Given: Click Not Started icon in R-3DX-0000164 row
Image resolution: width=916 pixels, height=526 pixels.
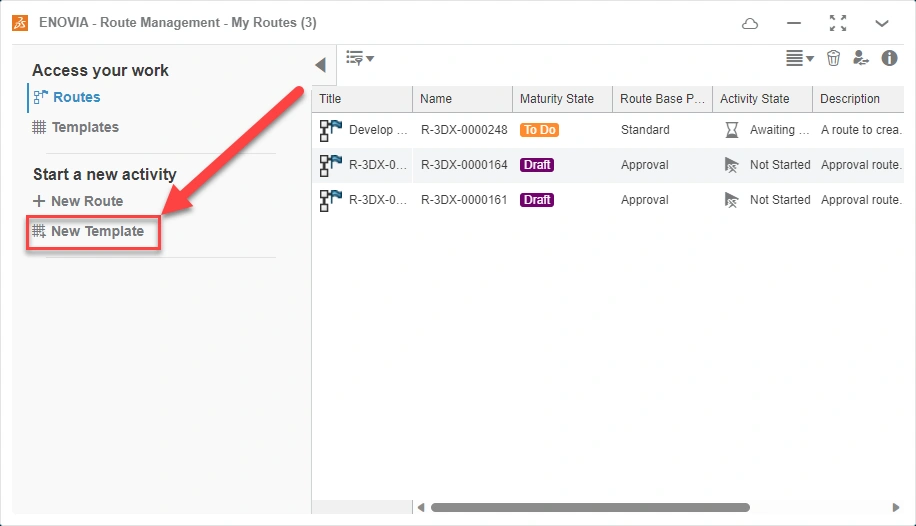Looking at the screenshot, I should pos(731,165).
